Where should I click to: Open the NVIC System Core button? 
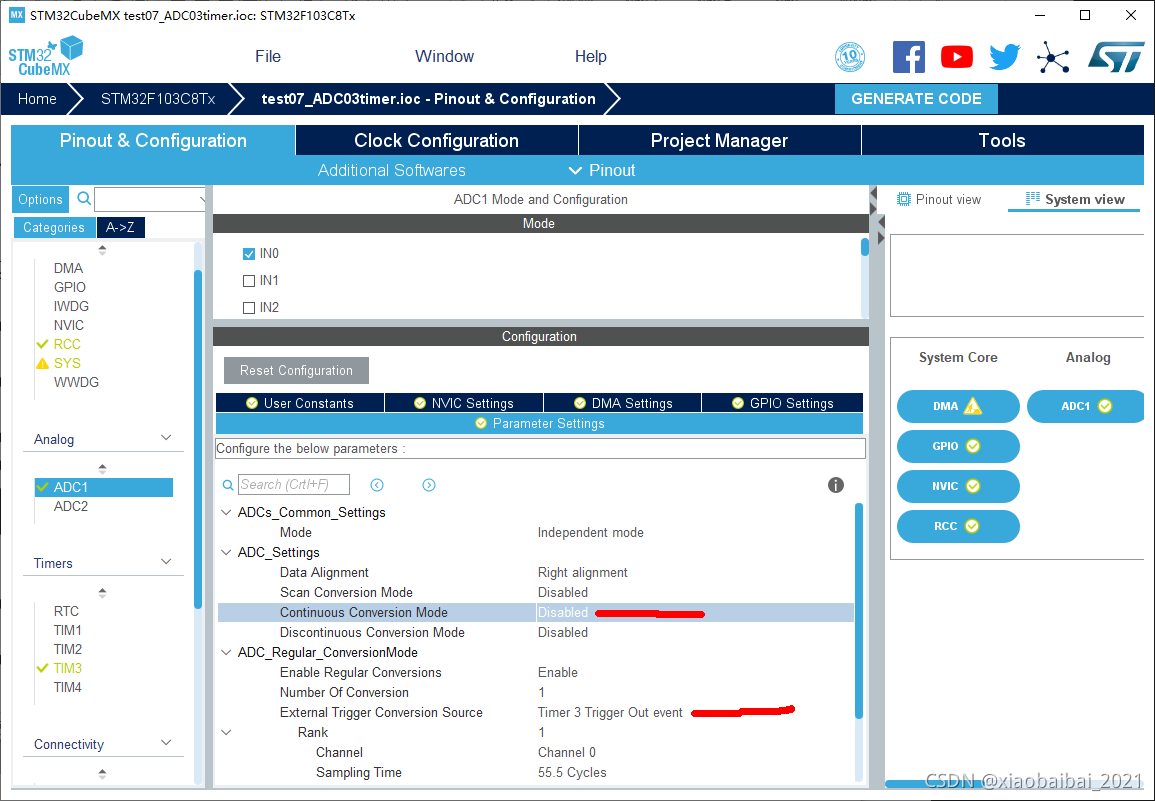pos(958,486)
